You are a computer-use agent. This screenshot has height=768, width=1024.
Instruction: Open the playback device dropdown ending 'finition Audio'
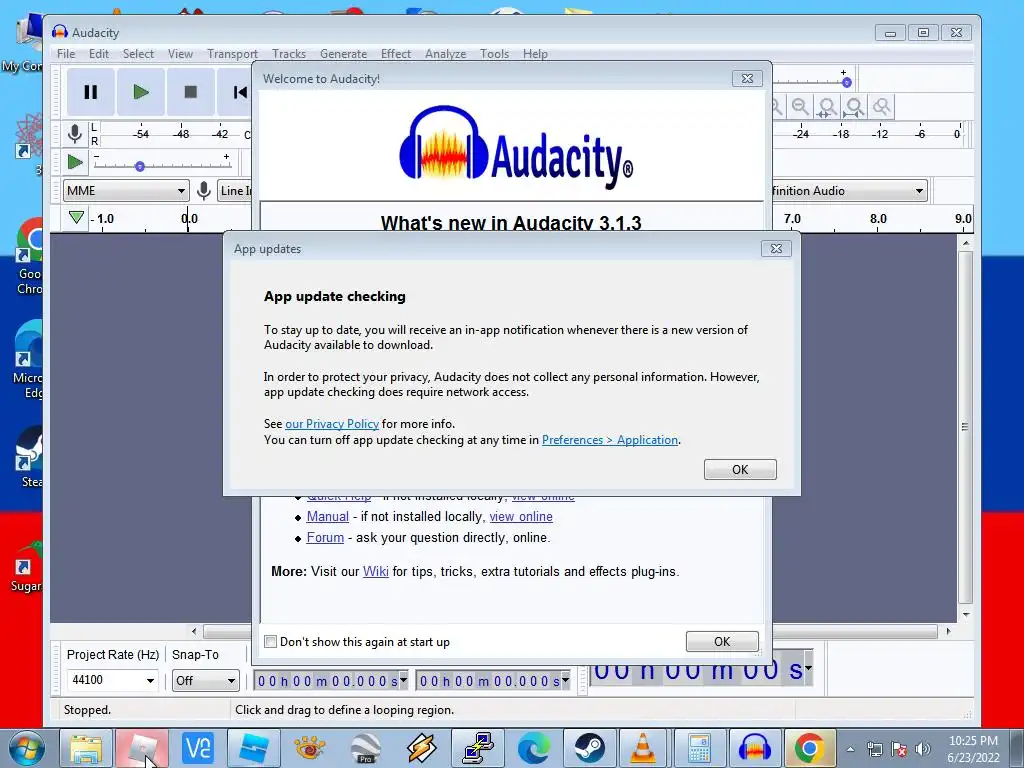(x=850, y=191)
